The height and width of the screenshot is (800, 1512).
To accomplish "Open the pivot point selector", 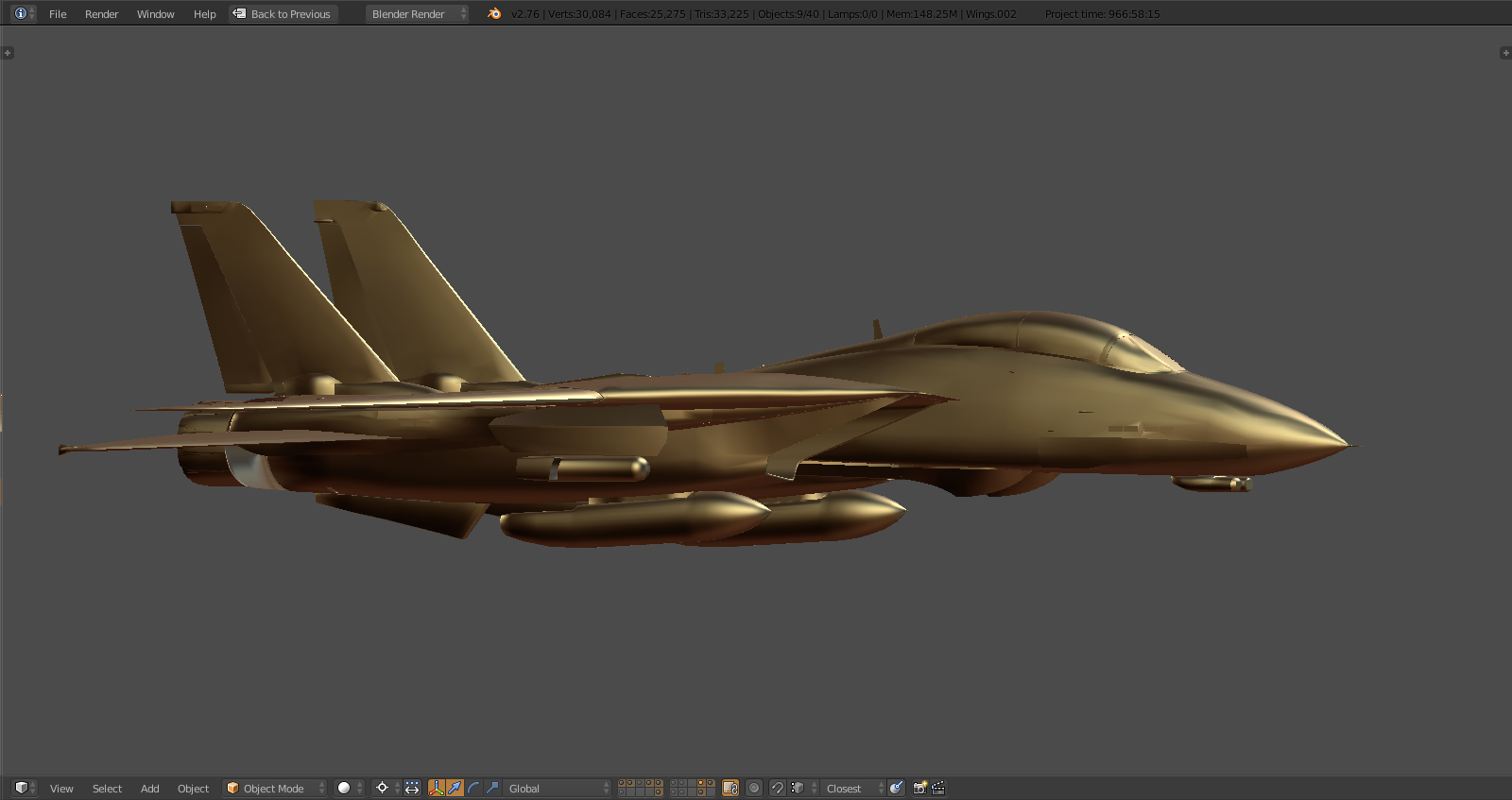I will pyautogui.click(x=386, y=788).
